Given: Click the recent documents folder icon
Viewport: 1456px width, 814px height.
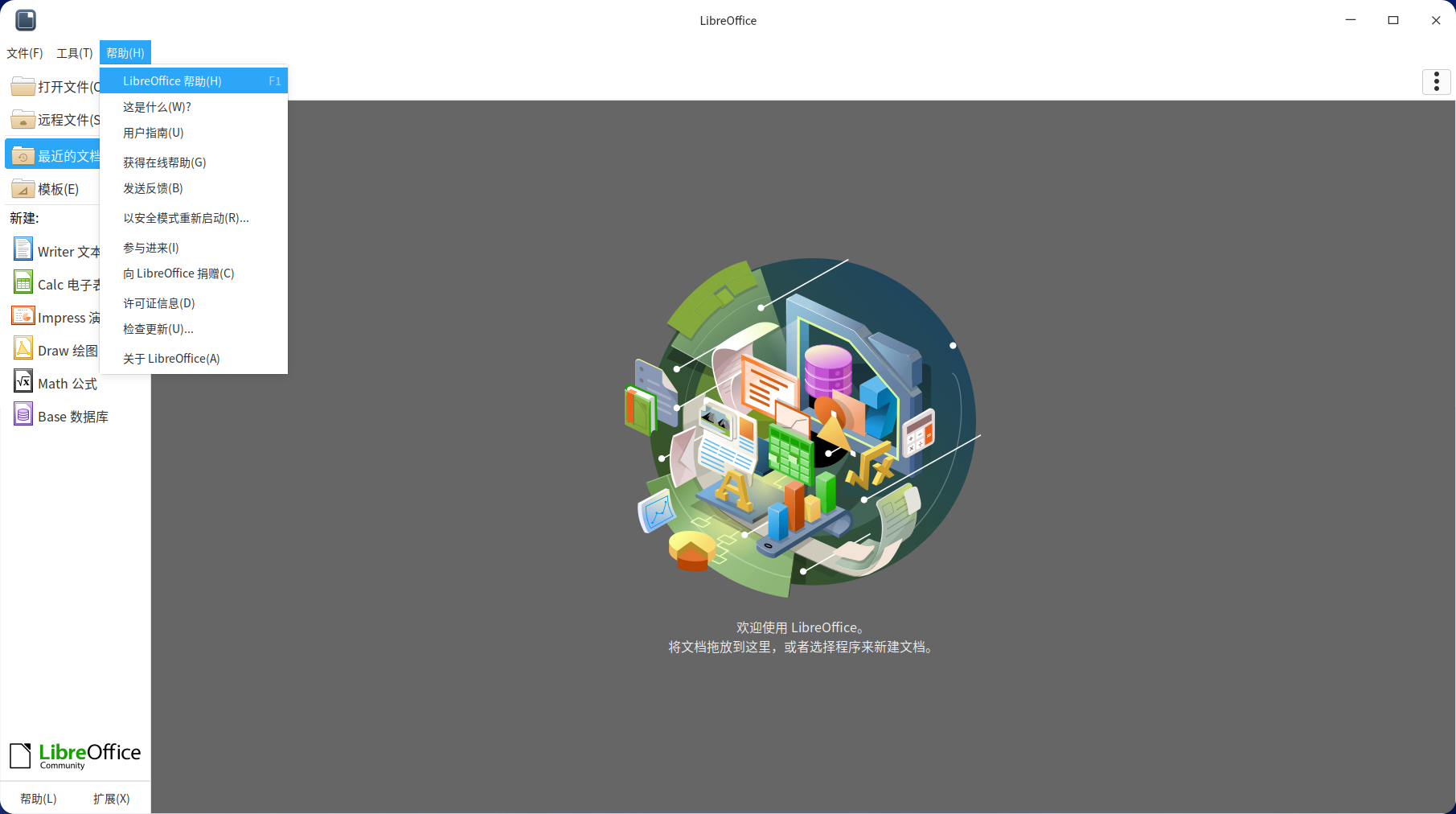Looking at the screenshot, I should pyautogui.click(x=23, y=155).
